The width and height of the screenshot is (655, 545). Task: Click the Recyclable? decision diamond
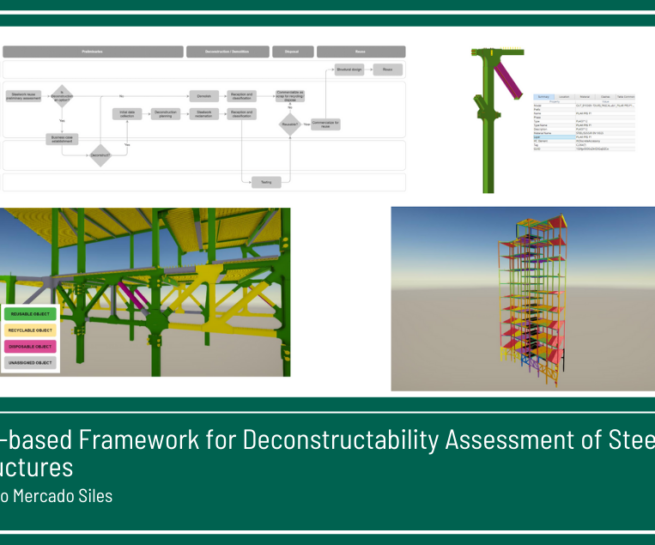[290, 122]
